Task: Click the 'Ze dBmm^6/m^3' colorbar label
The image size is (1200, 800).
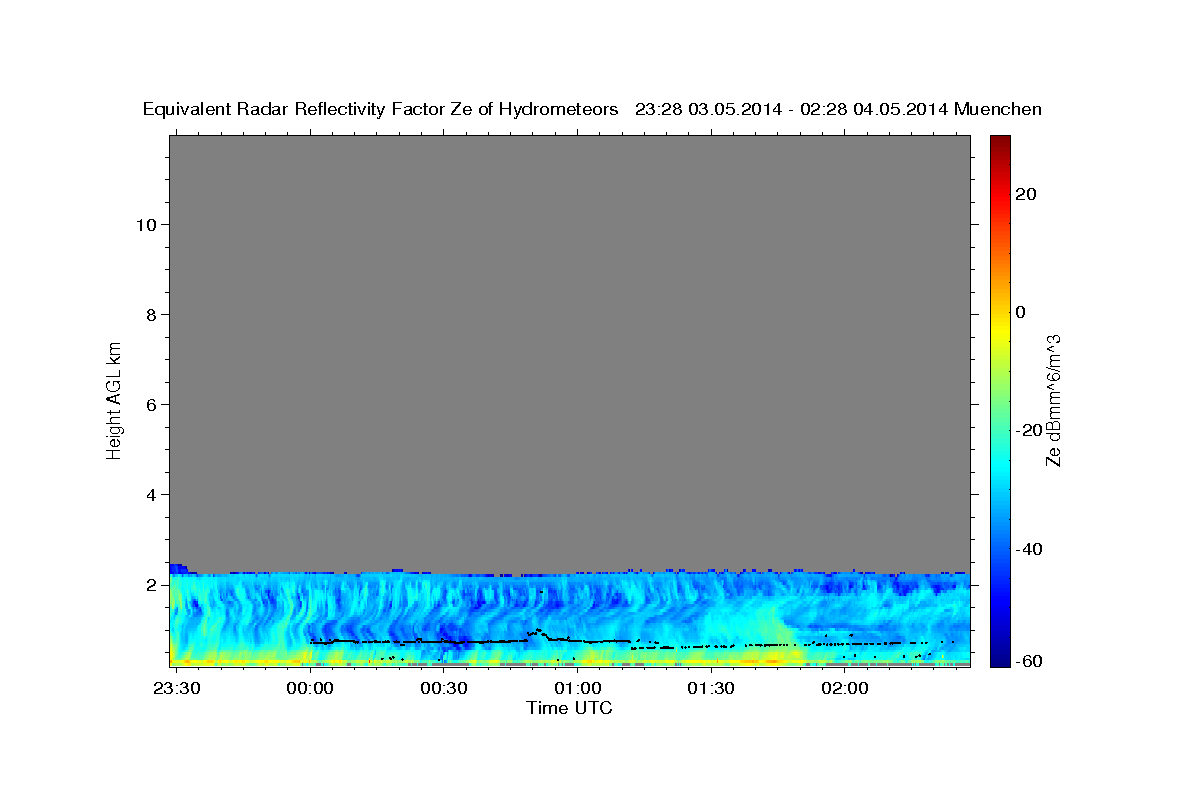Action: (x=1053, y=400)
